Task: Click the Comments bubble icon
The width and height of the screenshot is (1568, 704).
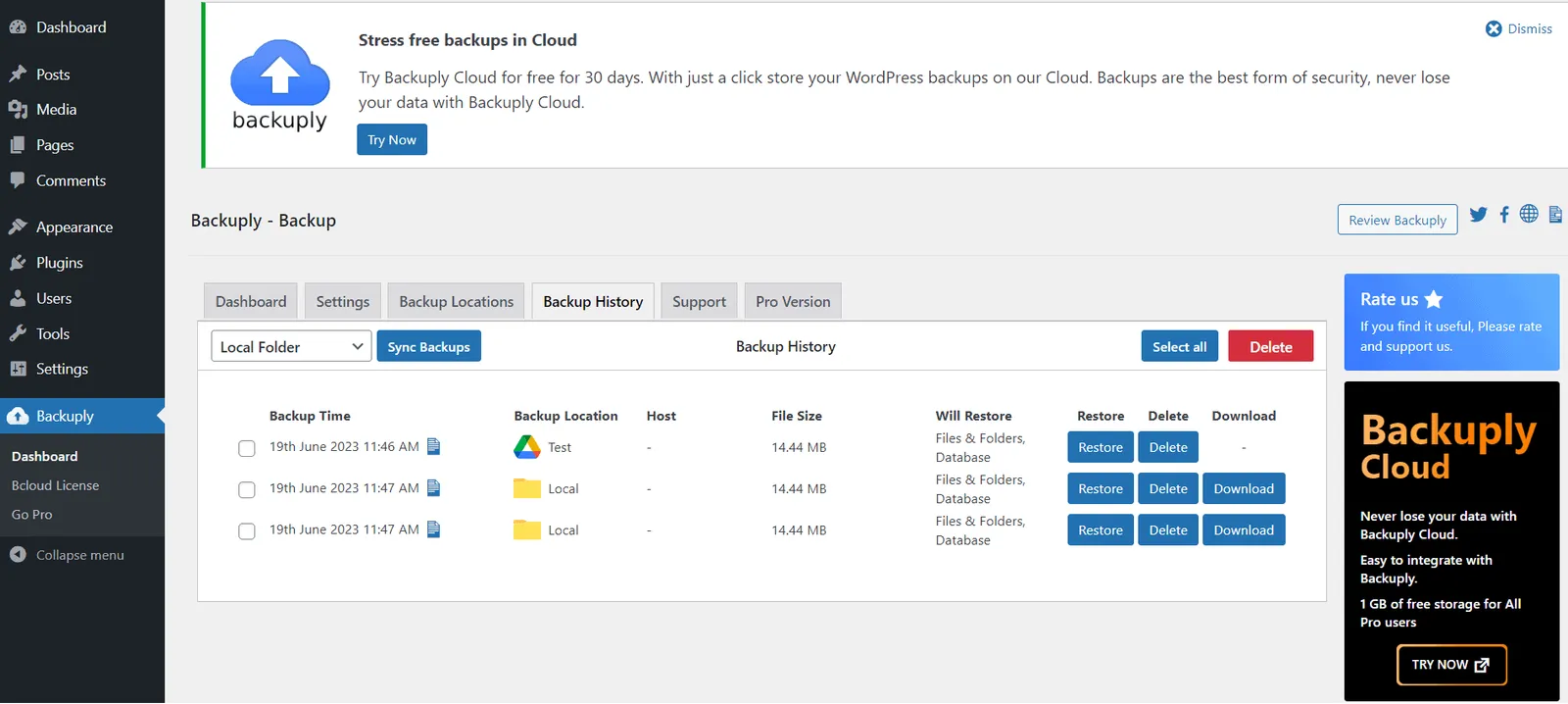Action: click(18, 180)
